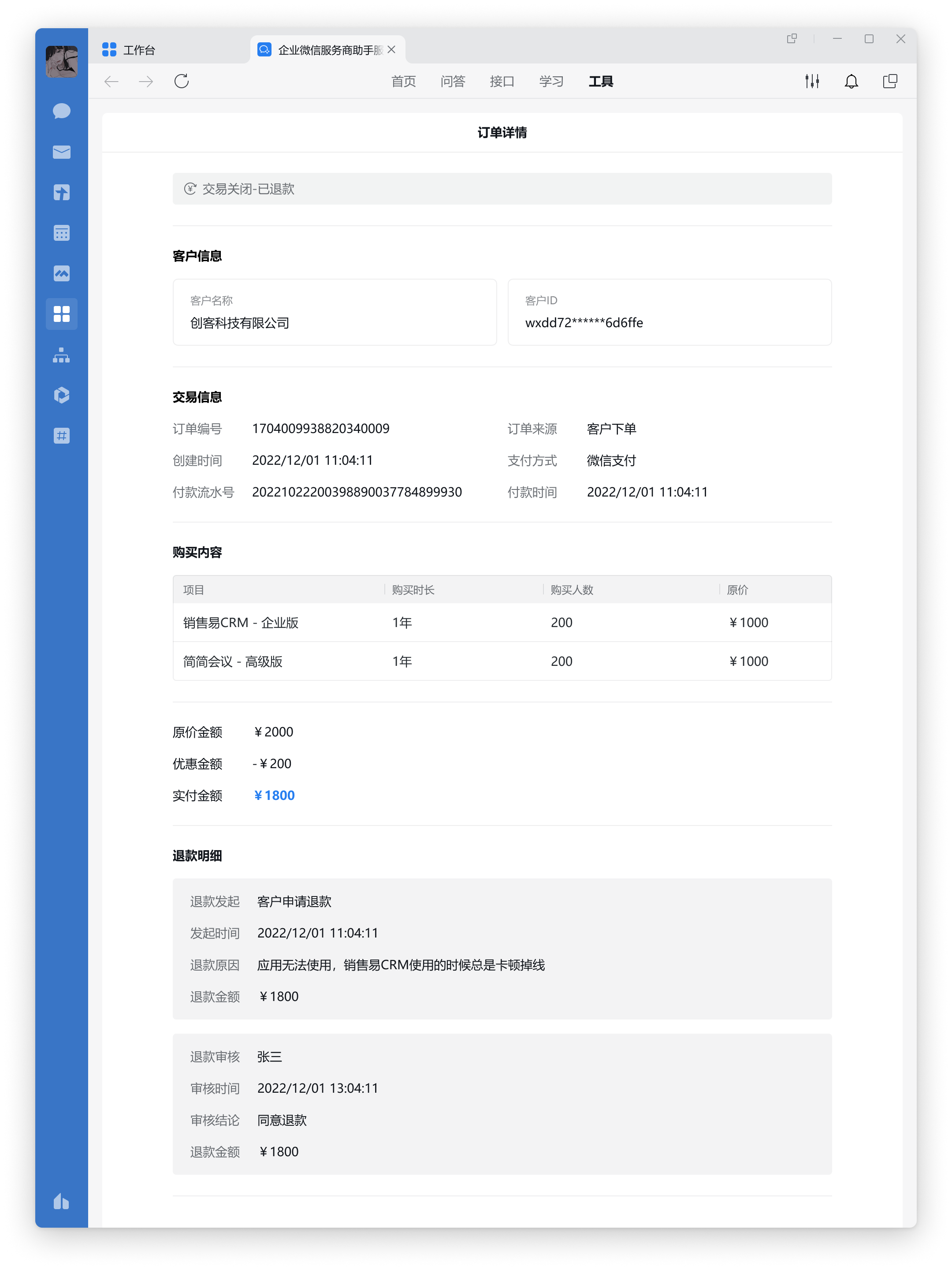The height and width of the screenshot is (1270, 952).
Task: Open the 首页 menu item
Action: coord(403,82)
